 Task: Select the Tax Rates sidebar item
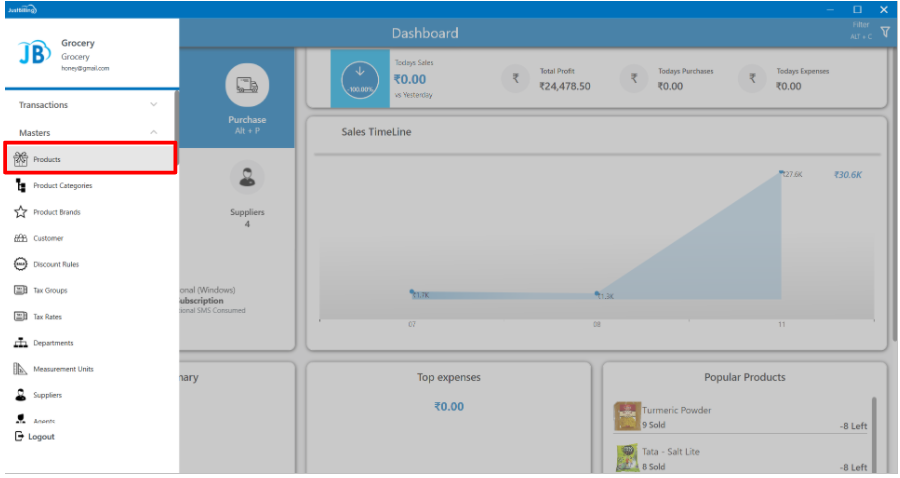(x=47, y=317)
